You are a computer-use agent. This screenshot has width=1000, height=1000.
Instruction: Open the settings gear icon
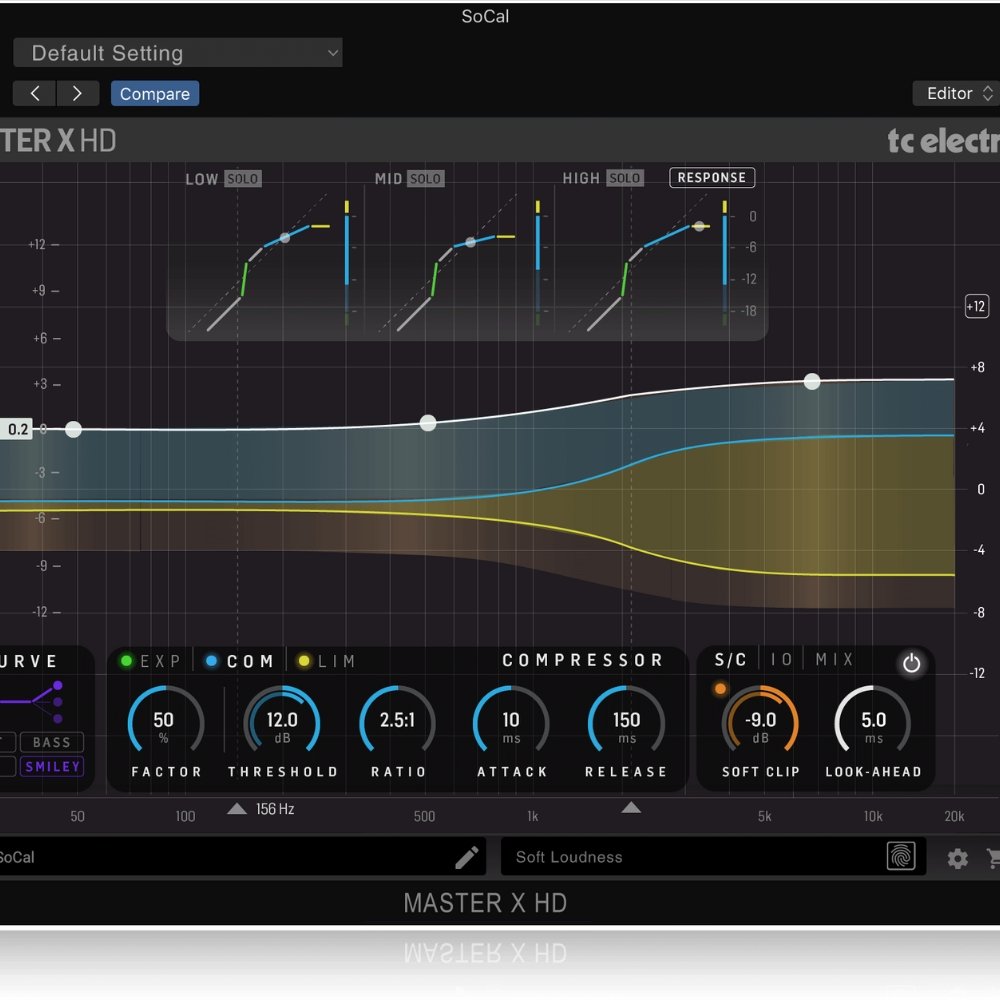point(957,858)
